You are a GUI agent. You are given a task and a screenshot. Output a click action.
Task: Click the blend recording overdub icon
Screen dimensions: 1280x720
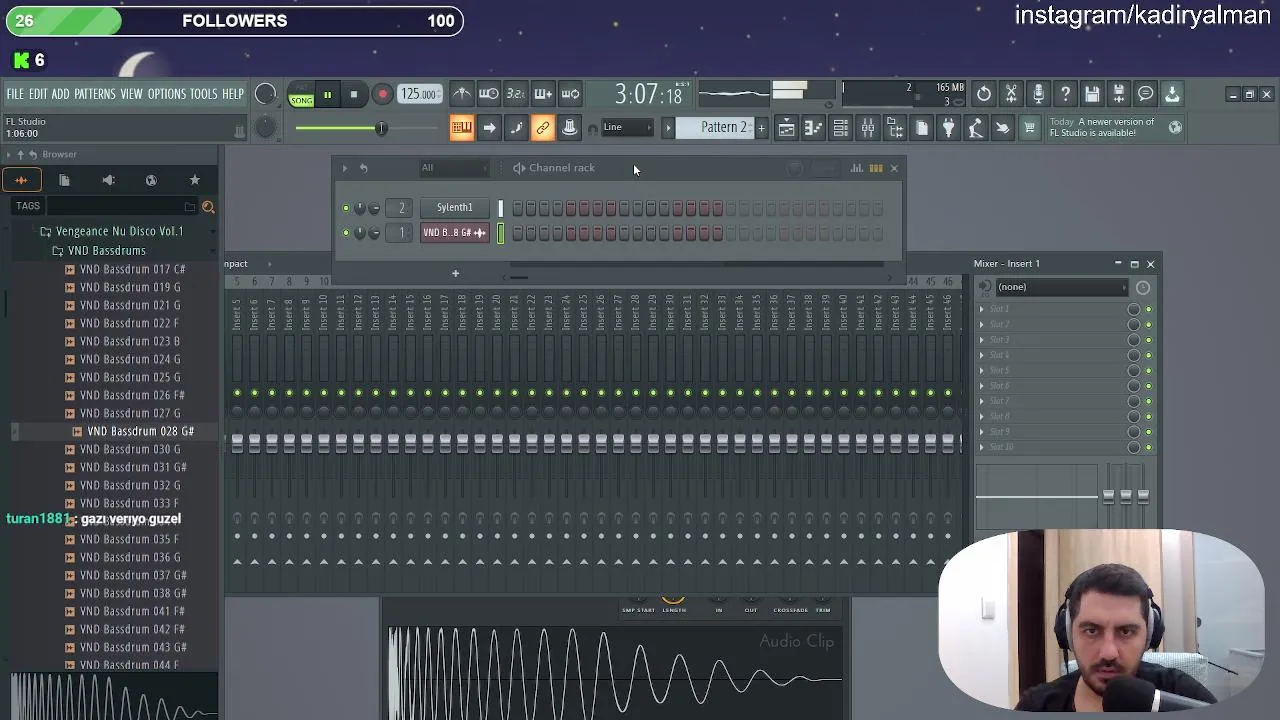pos(542,94)
